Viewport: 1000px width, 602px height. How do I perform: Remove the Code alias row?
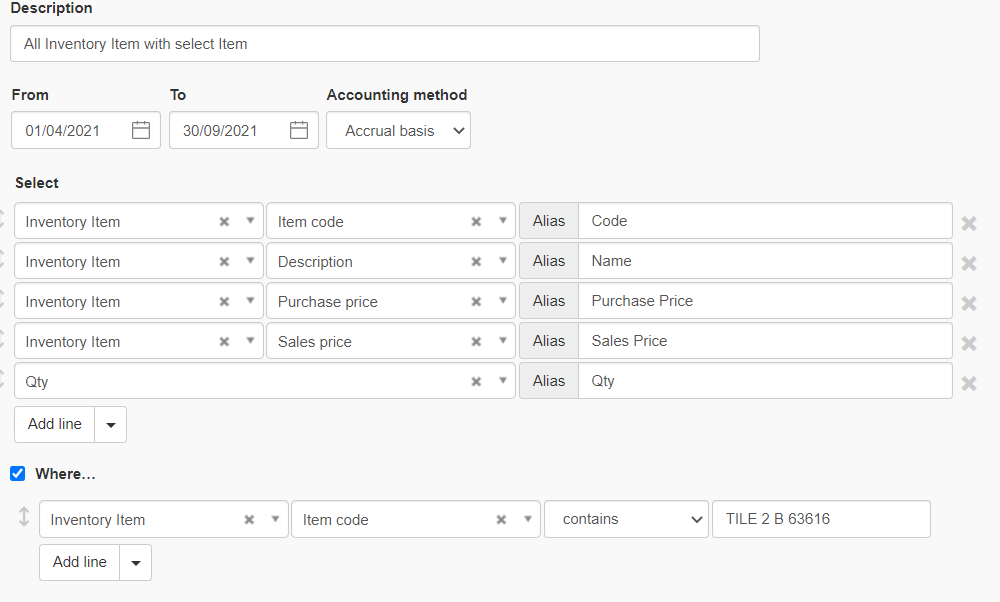pyautogui.click(x=968, y=223)
